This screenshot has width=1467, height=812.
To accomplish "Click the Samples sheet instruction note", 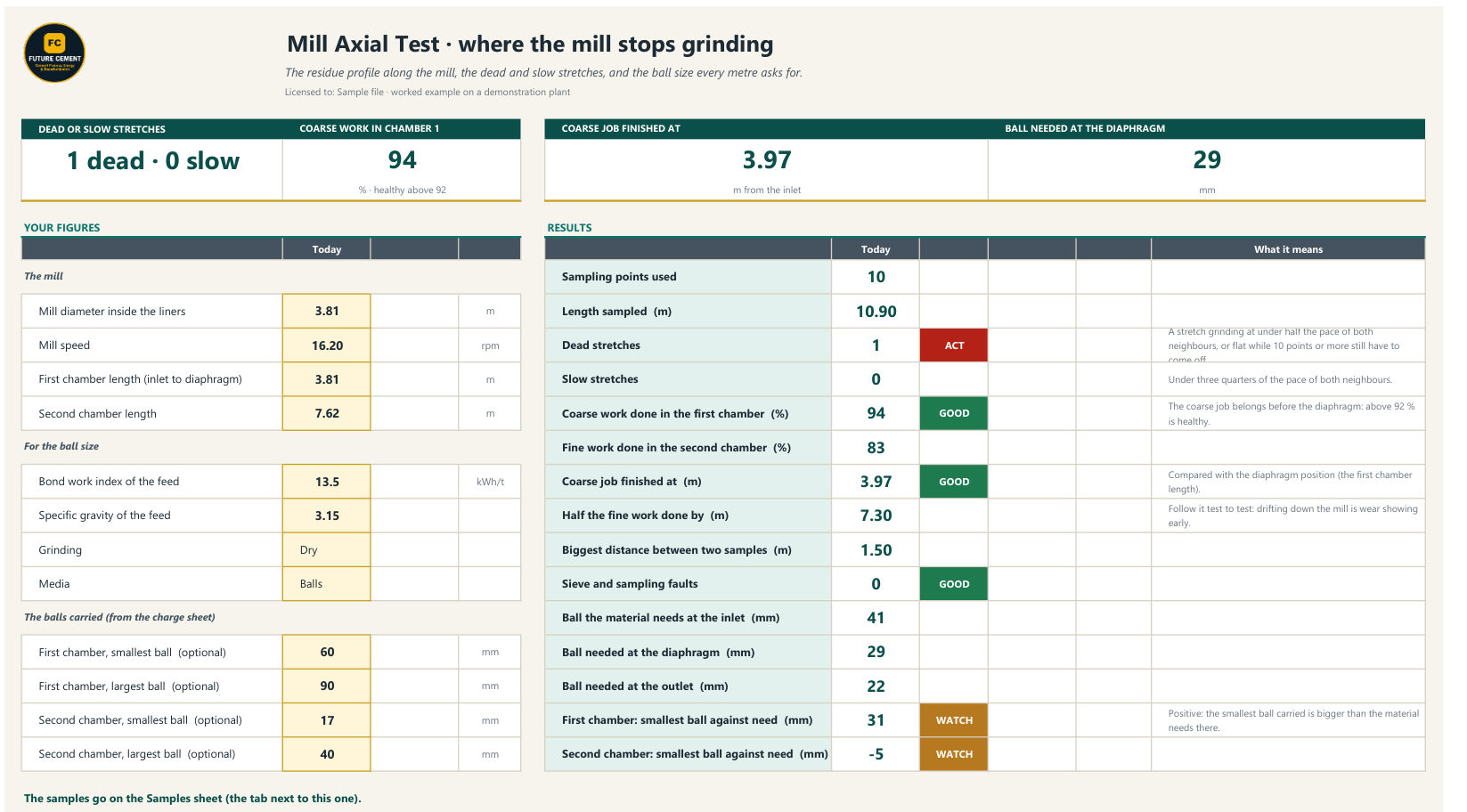I will pyautogui.click(x=192, y=799).
